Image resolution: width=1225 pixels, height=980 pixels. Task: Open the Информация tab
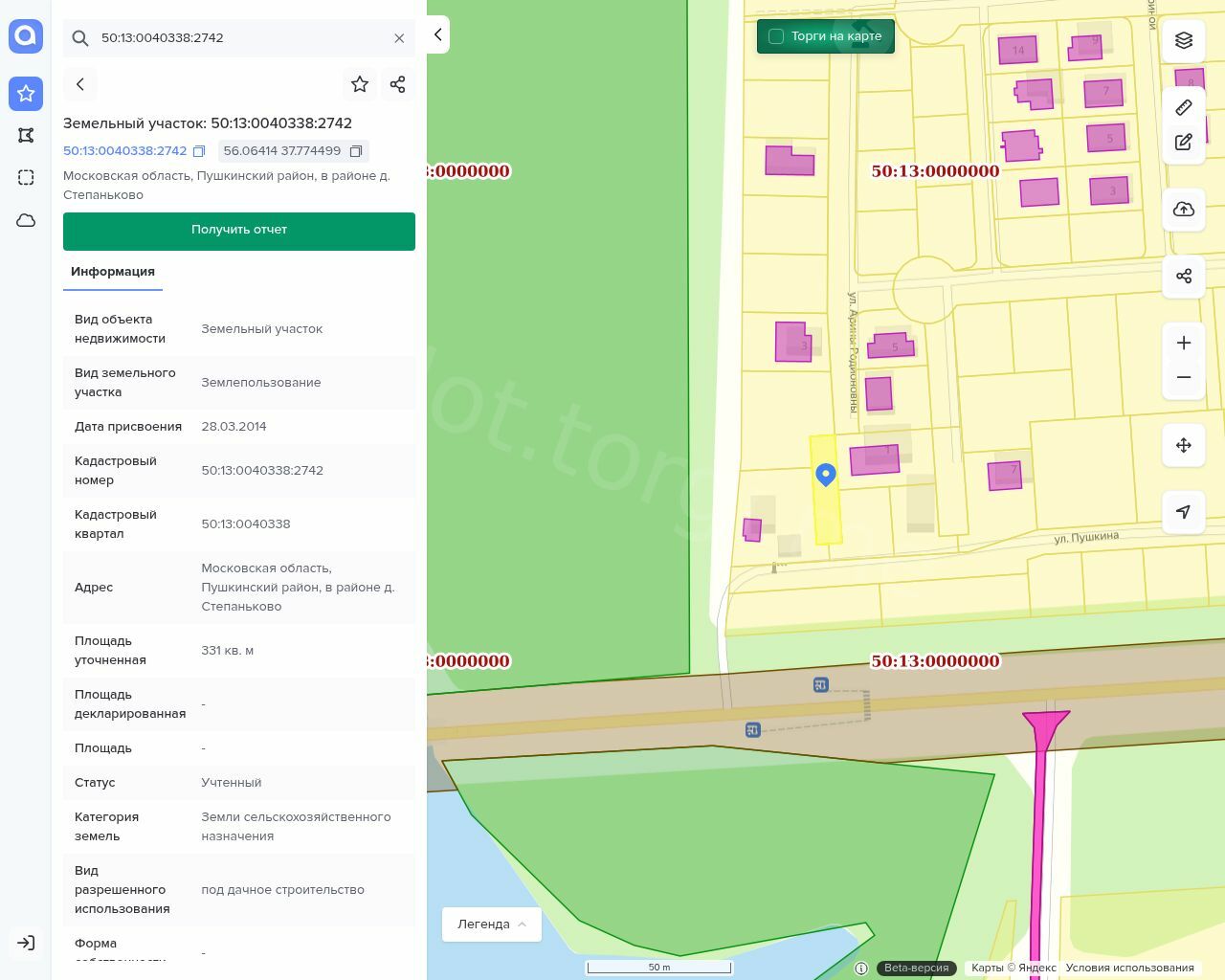click(113, 272)
